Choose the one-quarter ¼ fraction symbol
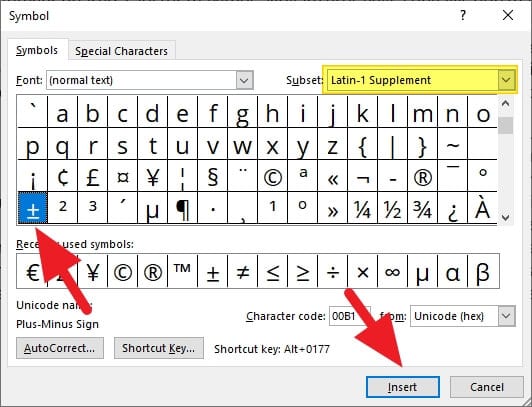Screen dimensions: 532x407 [x=362, y=208]
